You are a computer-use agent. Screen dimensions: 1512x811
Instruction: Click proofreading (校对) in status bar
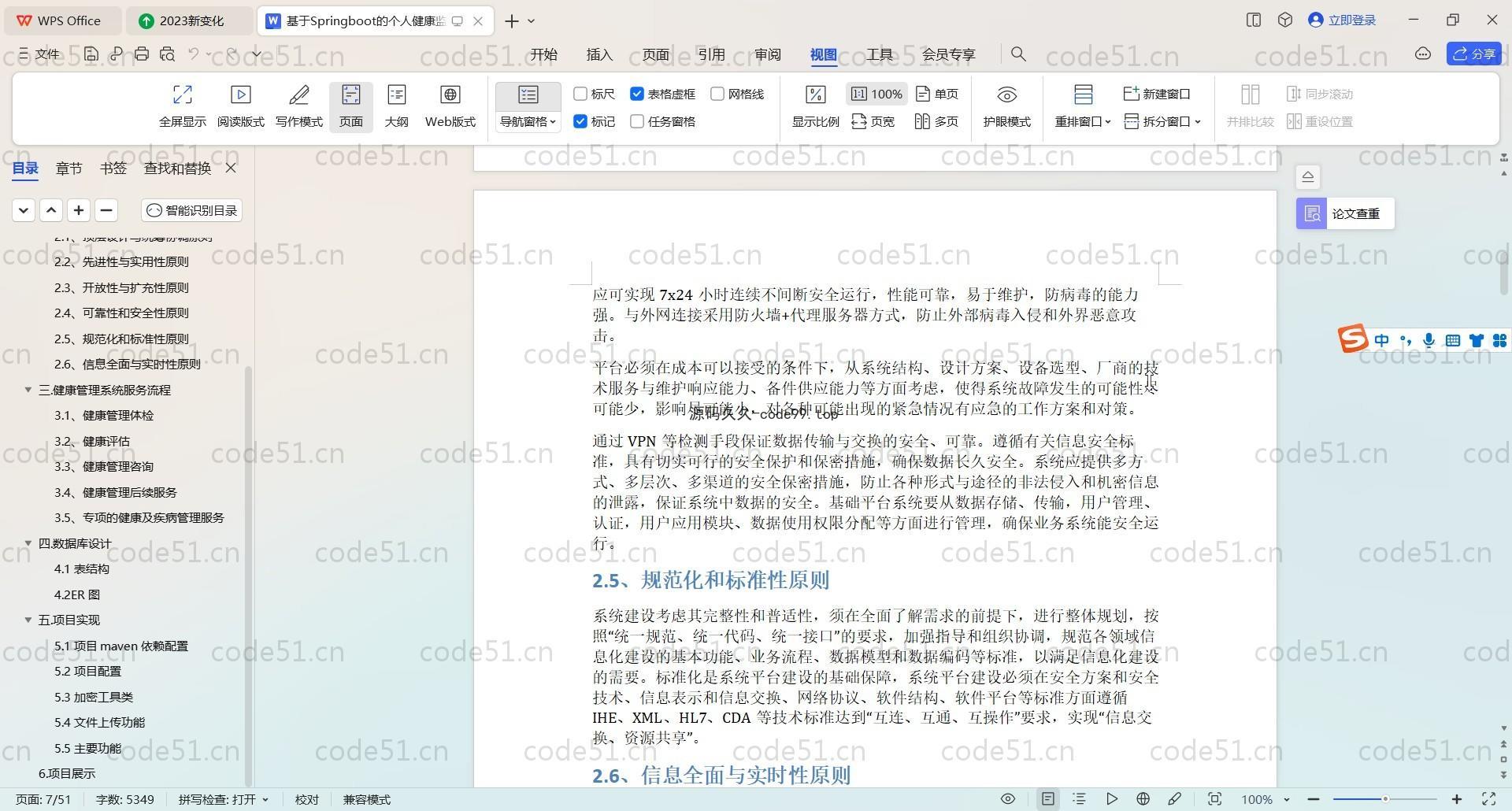(307, 799)
